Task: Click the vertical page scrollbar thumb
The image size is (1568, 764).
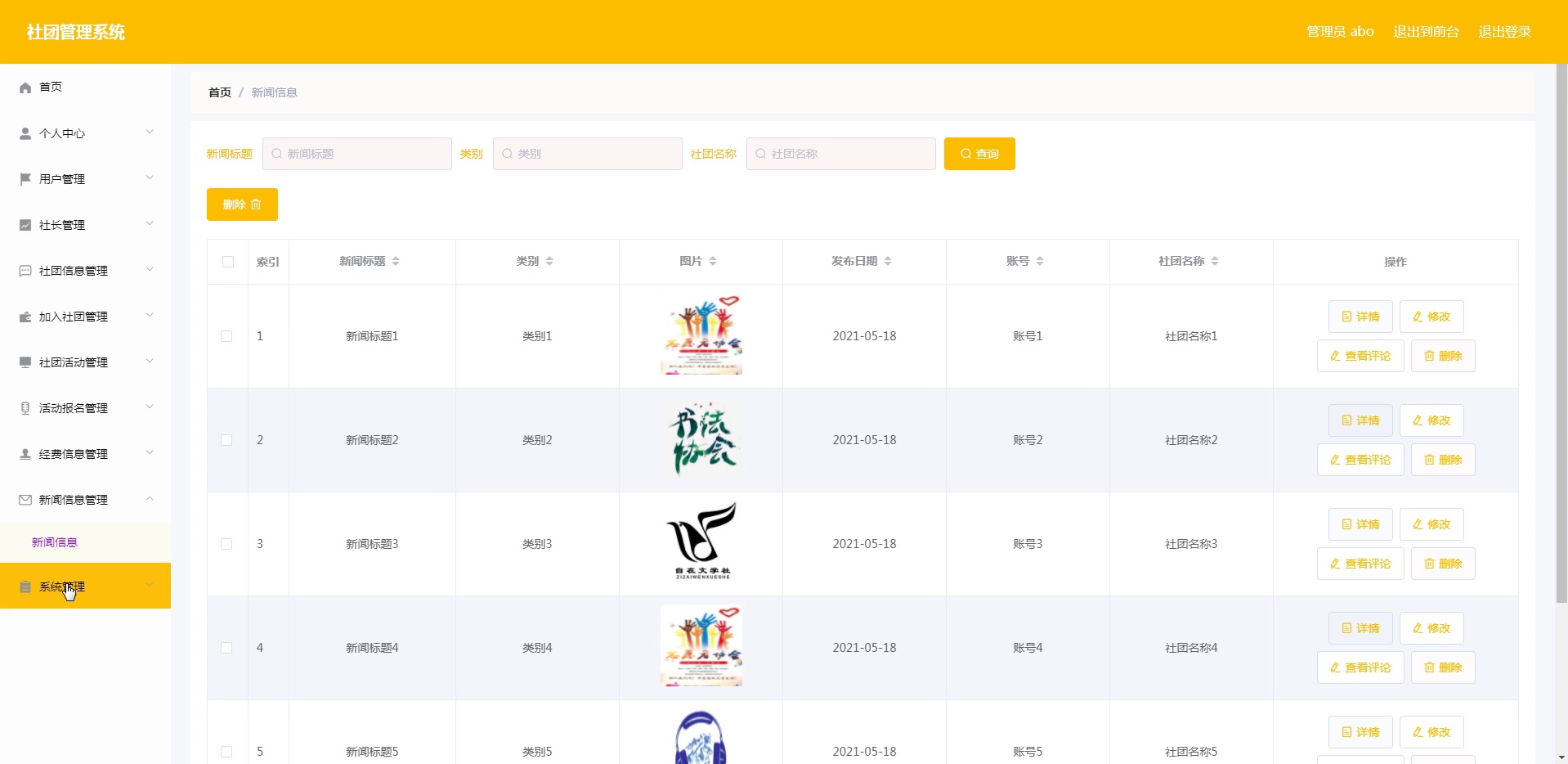Action: 1561,327
